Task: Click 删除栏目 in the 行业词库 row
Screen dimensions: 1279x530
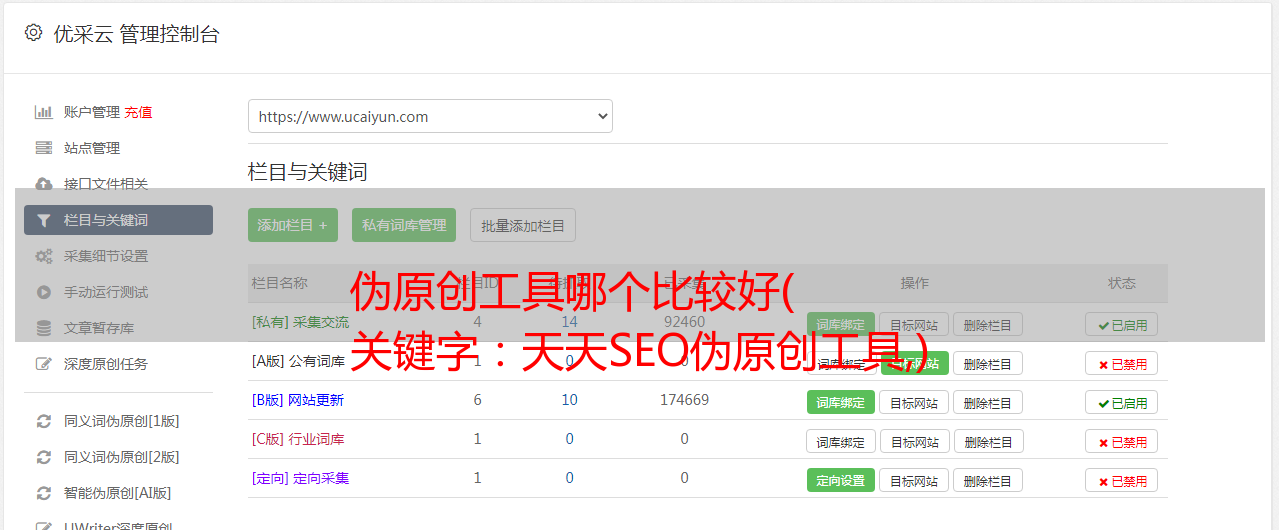Action: tap(988, 441)
